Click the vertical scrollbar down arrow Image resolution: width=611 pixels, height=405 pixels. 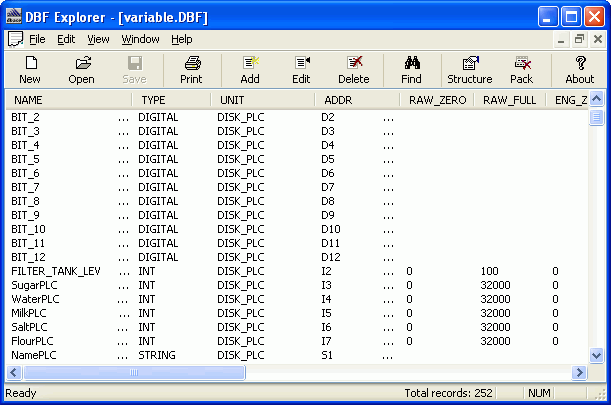click(596, 355)
